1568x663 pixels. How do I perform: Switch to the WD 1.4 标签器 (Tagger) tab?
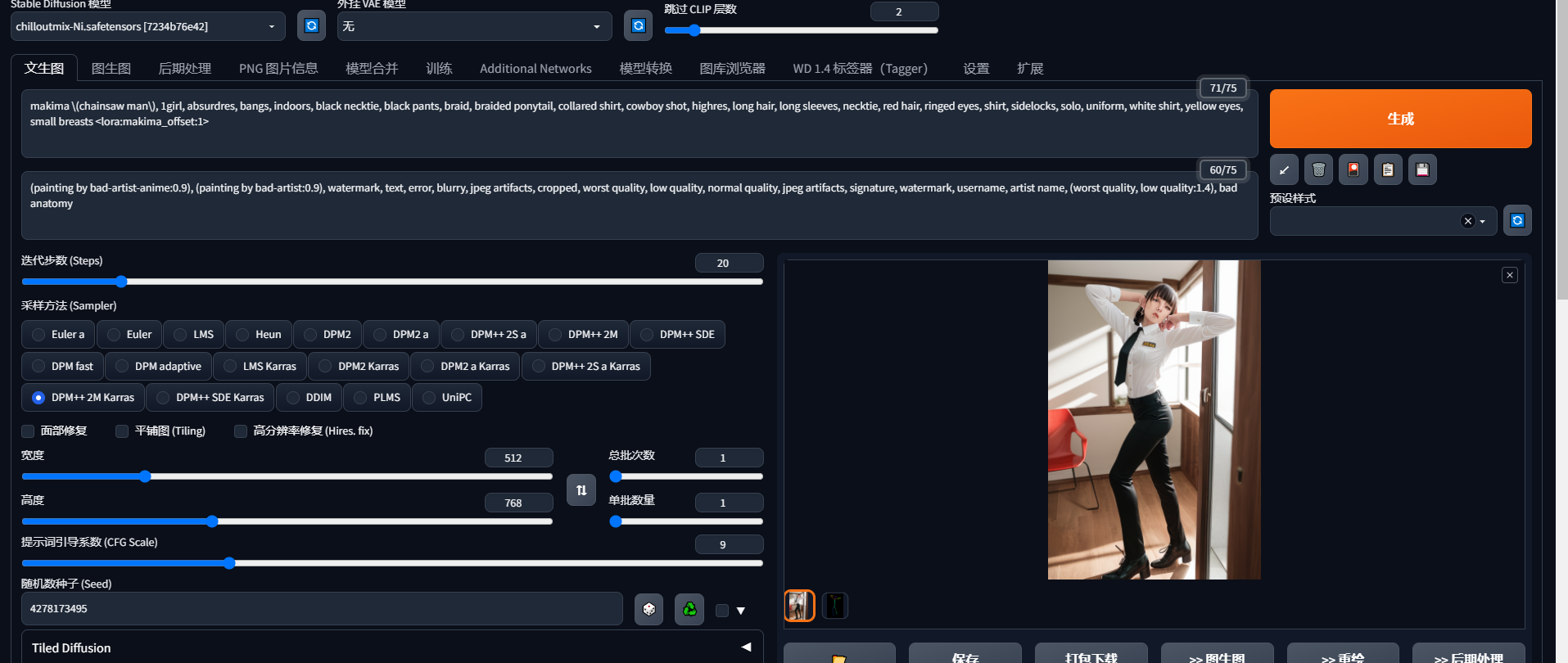[860, 69]
